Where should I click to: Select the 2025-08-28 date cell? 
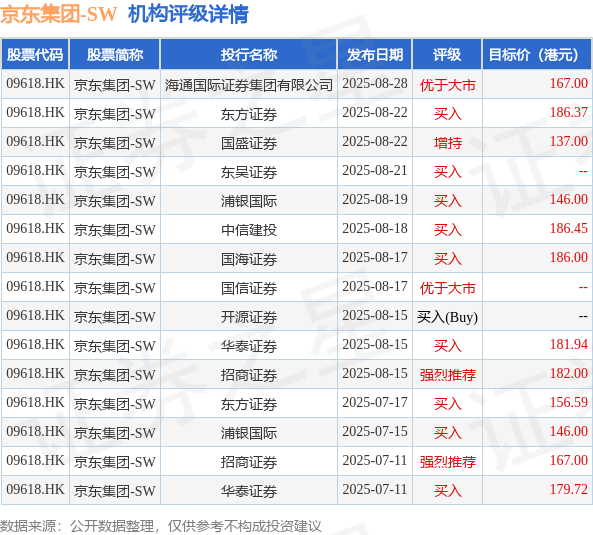(x=375, y=84)
